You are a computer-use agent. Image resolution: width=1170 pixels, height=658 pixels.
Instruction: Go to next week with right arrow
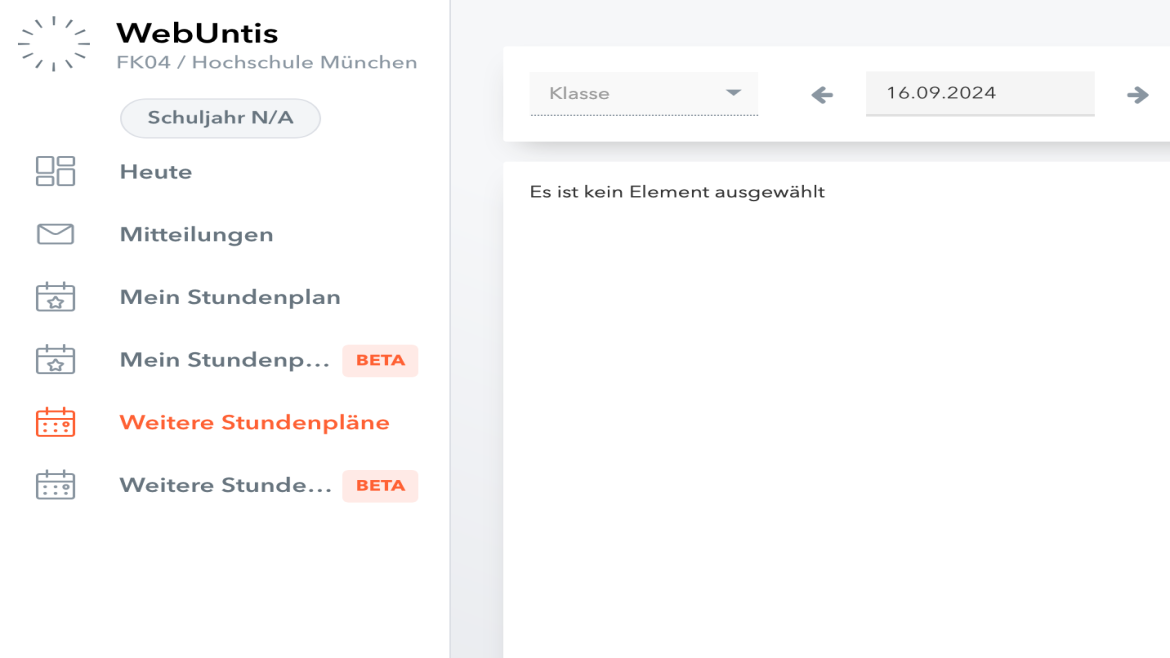pos(1137,95)
